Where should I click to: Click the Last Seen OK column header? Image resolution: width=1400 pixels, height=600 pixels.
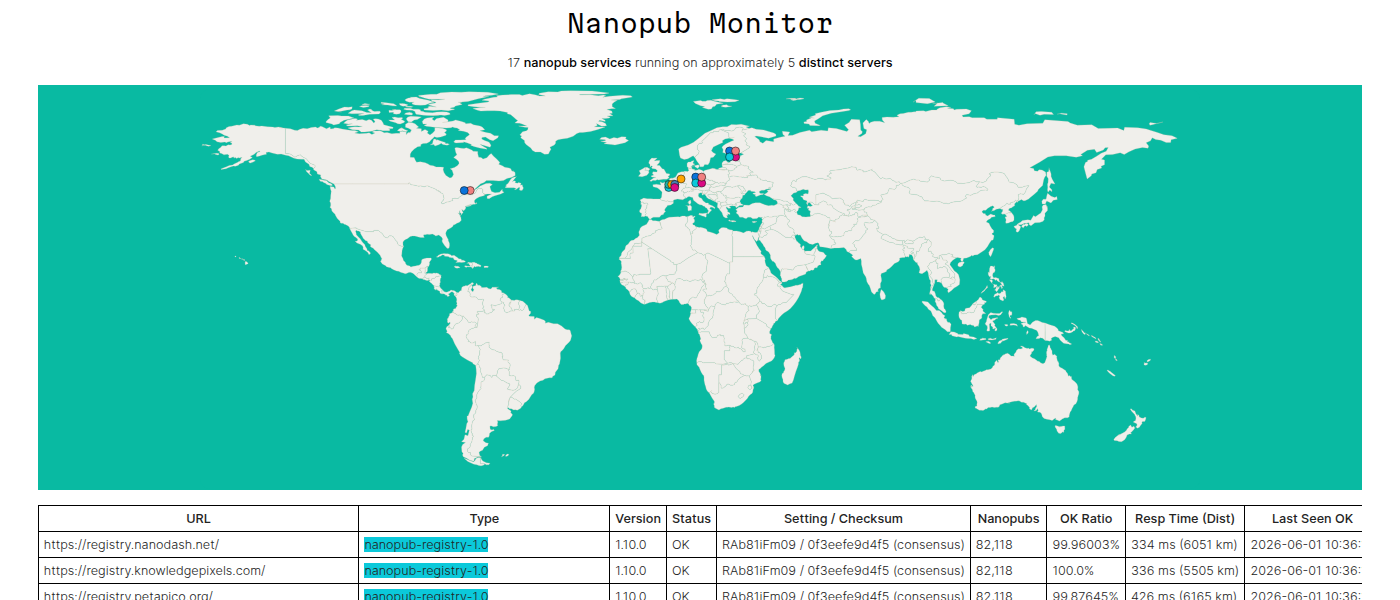pos(1312,518)
